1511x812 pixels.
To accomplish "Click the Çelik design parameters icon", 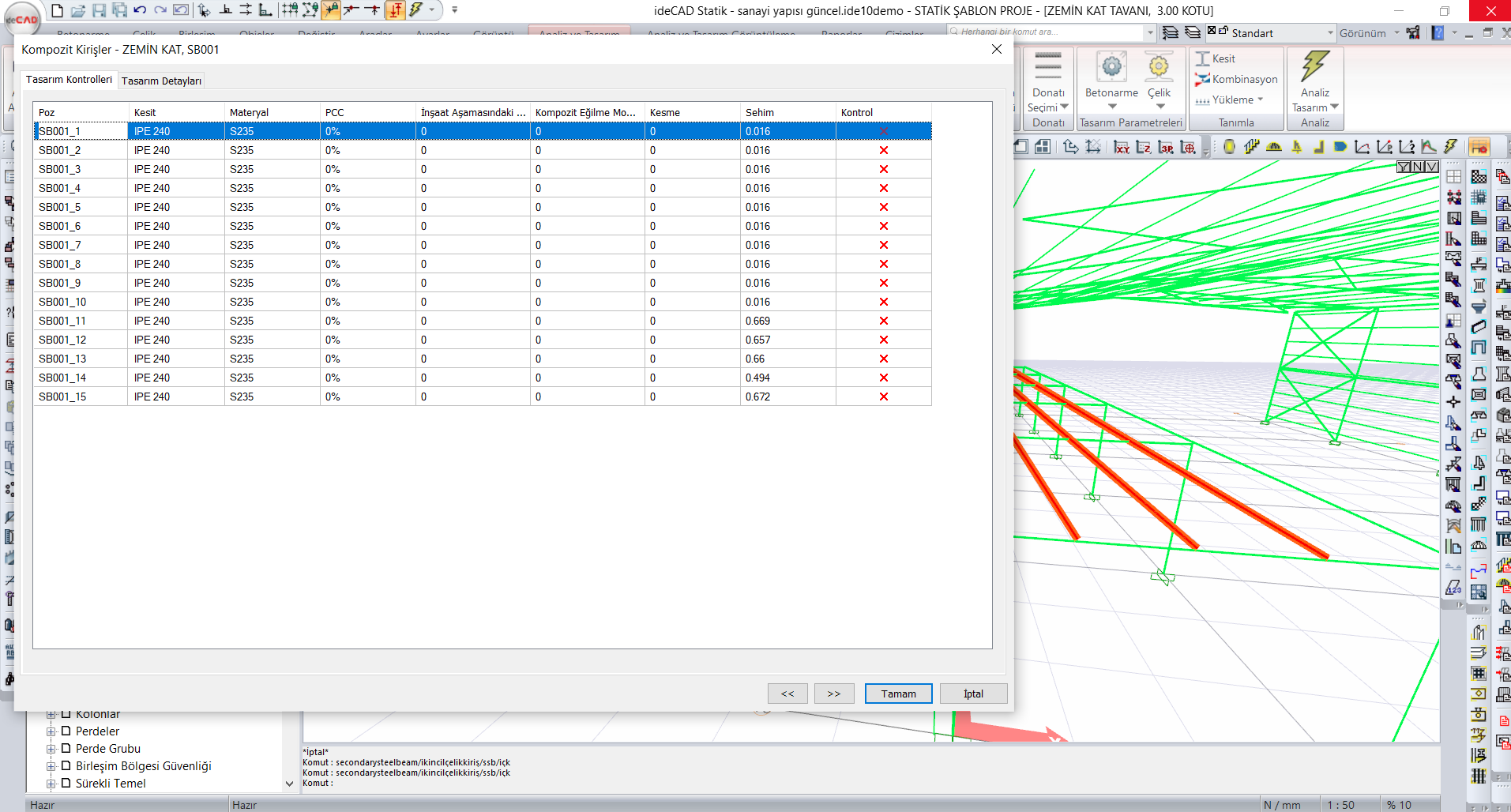I will point(1159,68).
